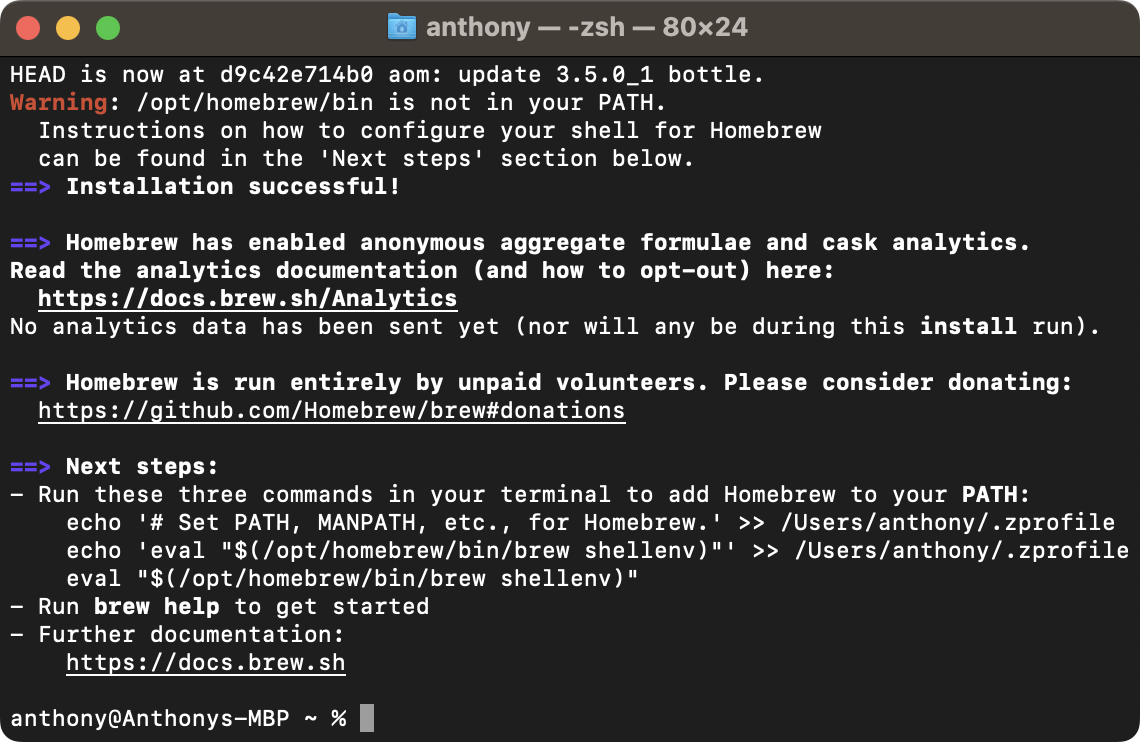Zoom the window using the green button
The height and width of the screenshot is (742, 1140).
pos(108,28)
